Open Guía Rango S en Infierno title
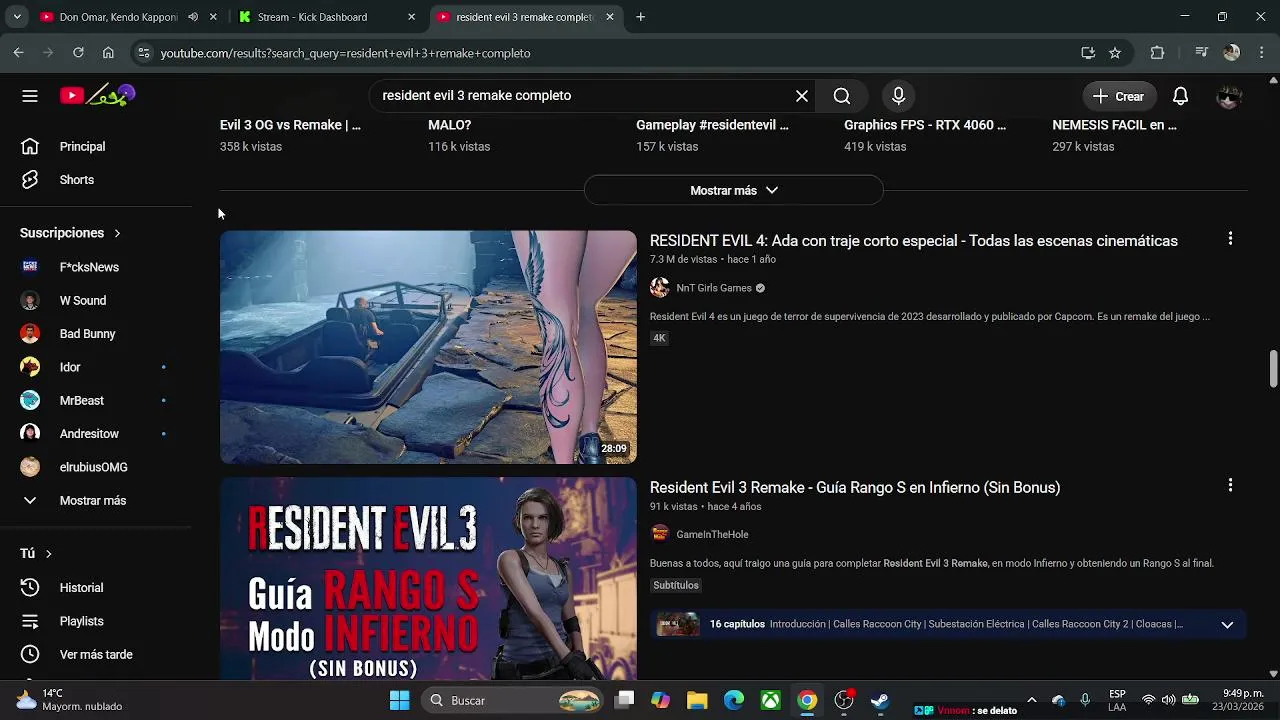1280x720 pixels. click(x=855, y=488)
